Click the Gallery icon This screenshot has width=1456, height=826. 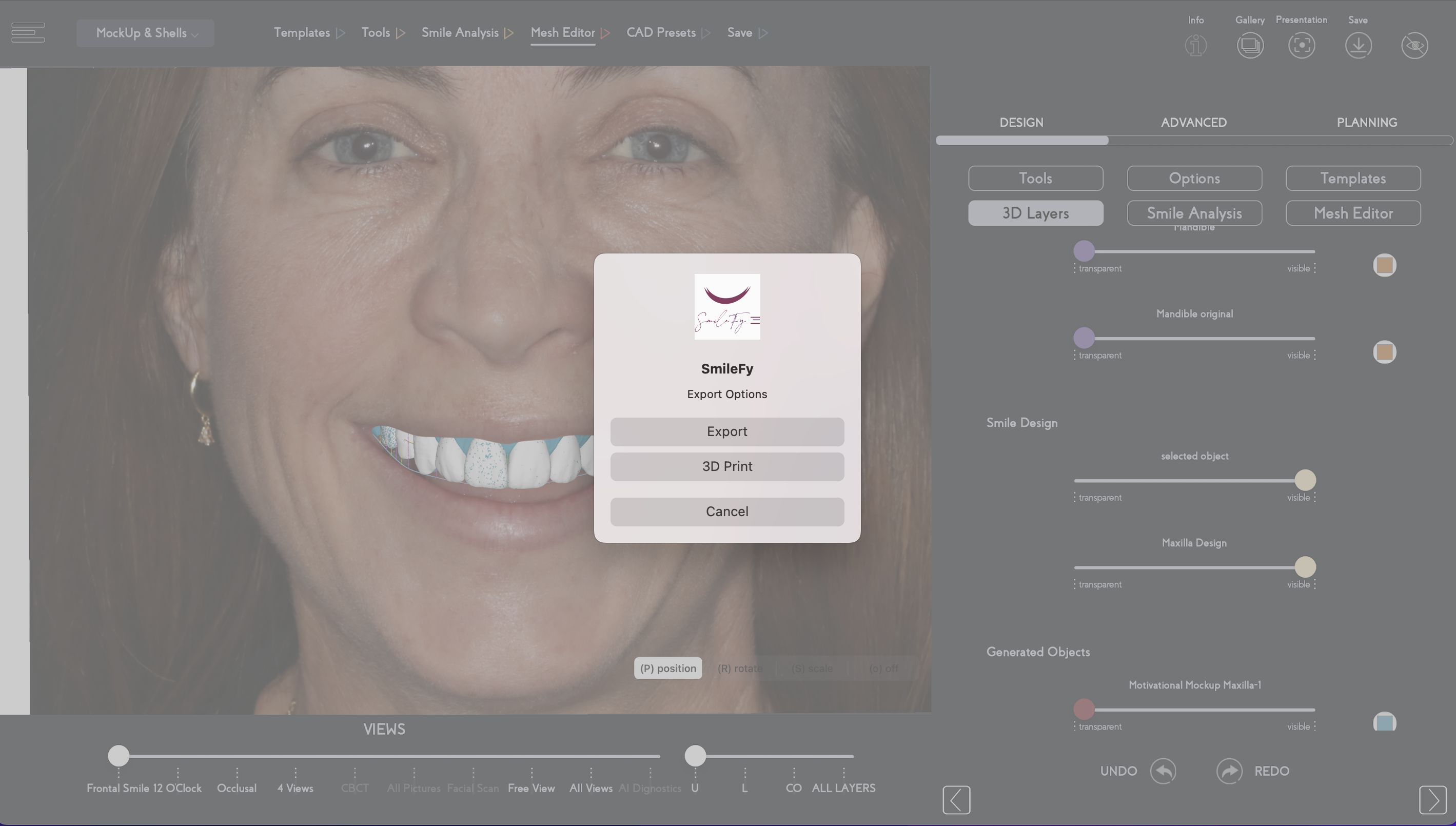point(1251,45)
